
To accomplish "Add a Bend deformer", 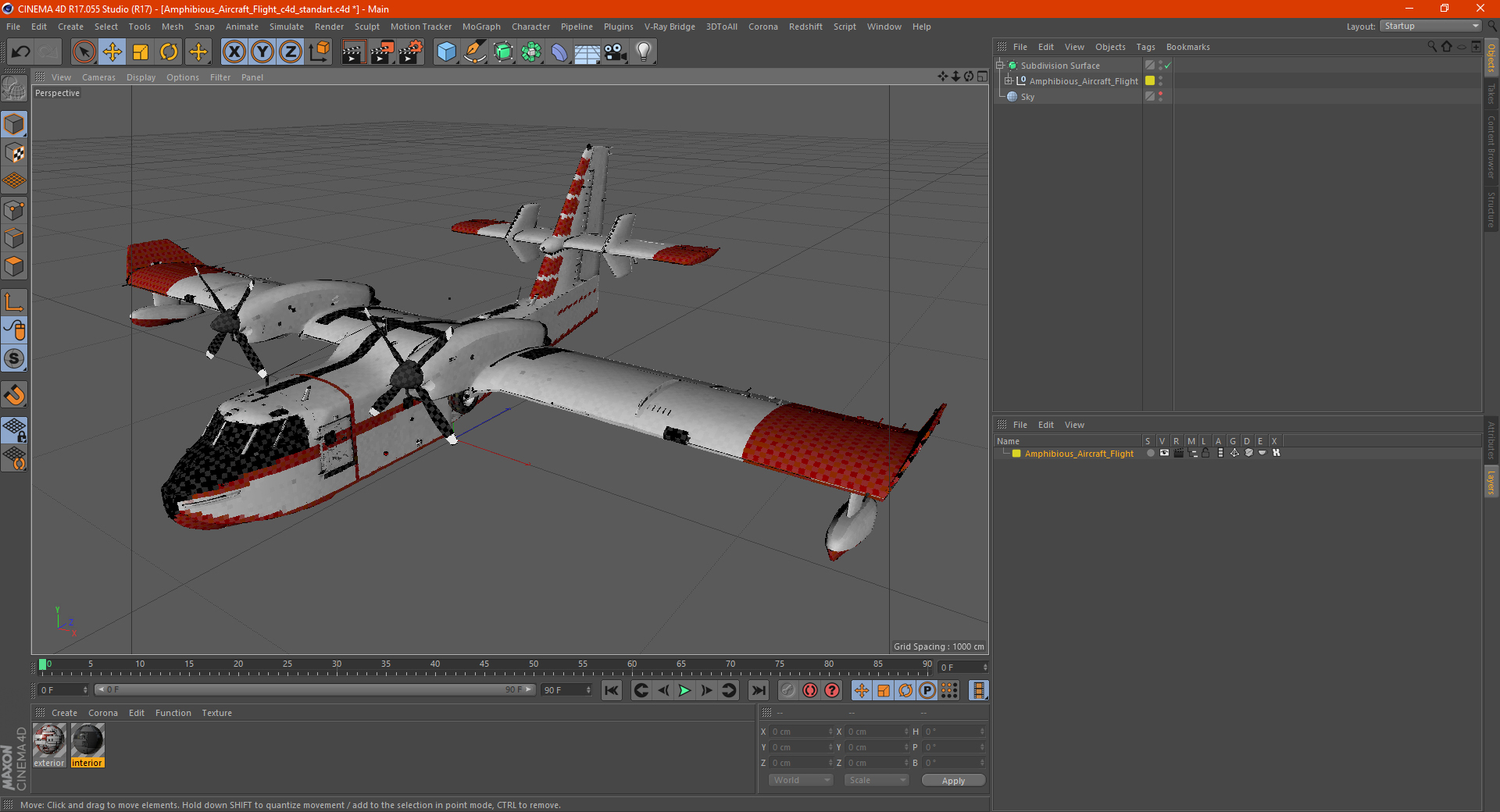I will [559, 52].
